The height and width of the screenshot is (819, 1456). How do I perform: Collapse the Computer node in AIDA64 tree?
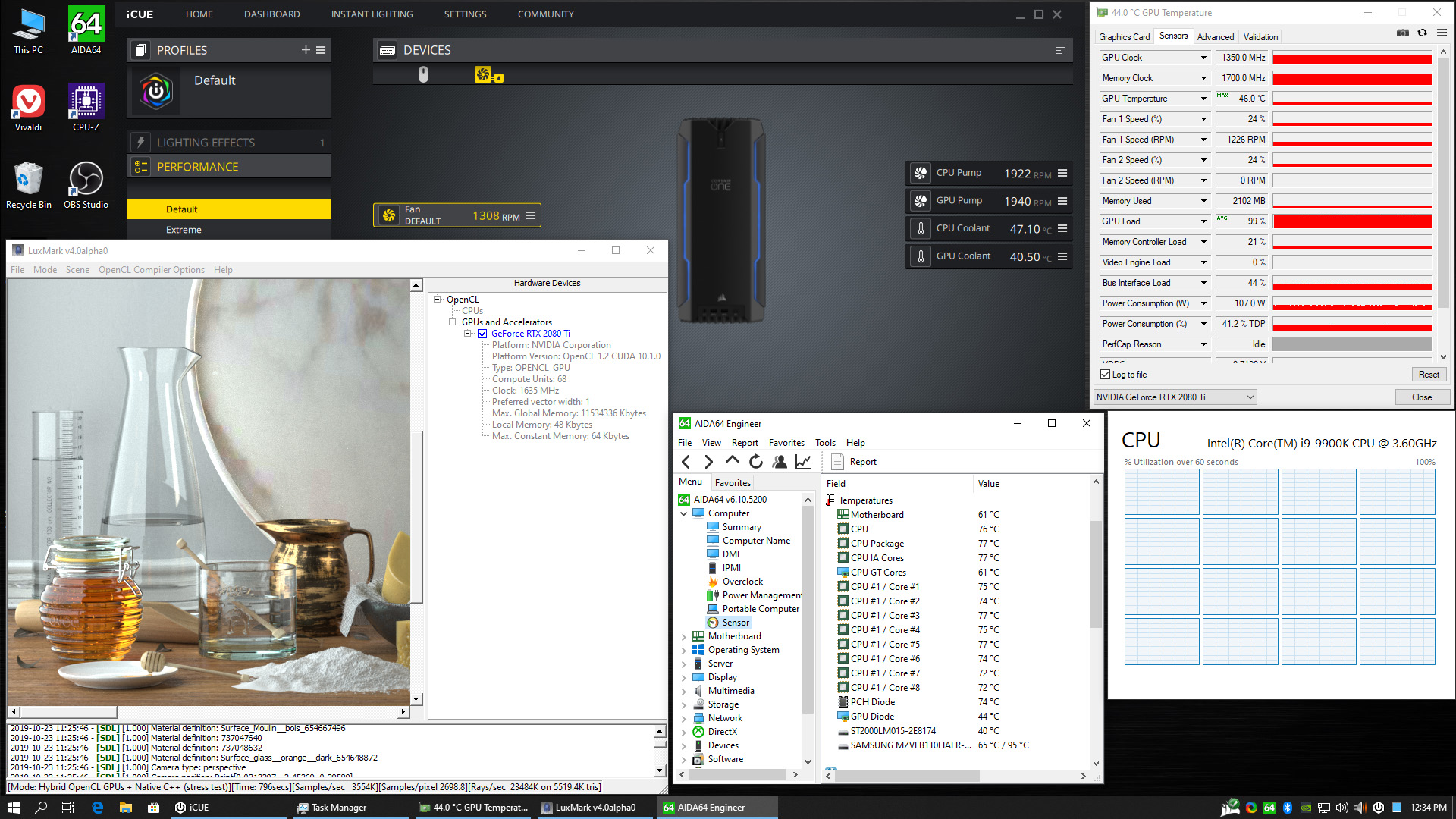[x=684, y=514]
